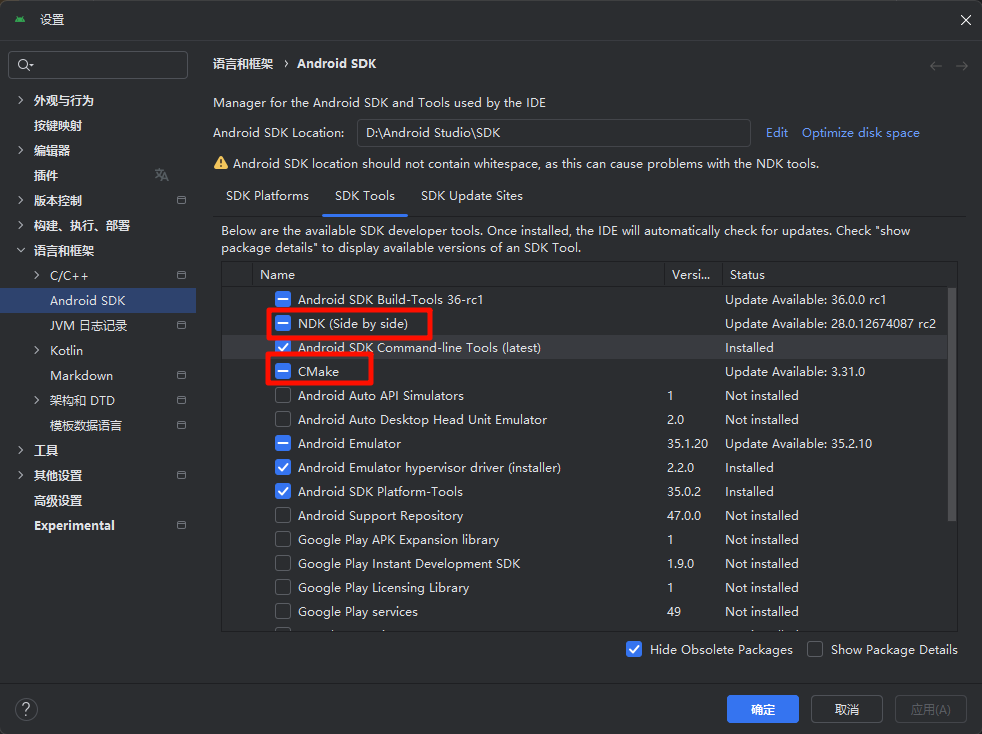Screen dimensions: 982x734
Task: Enable Show Package Details checkbox
Action: click(815, 649)
